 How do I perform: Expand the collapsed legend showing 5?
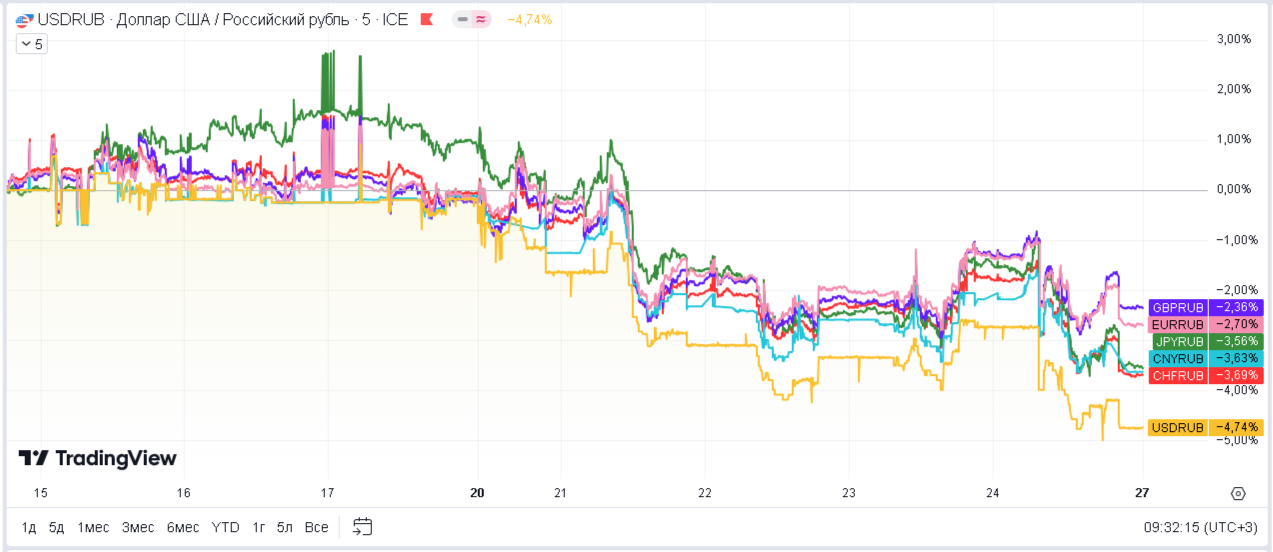31,44
